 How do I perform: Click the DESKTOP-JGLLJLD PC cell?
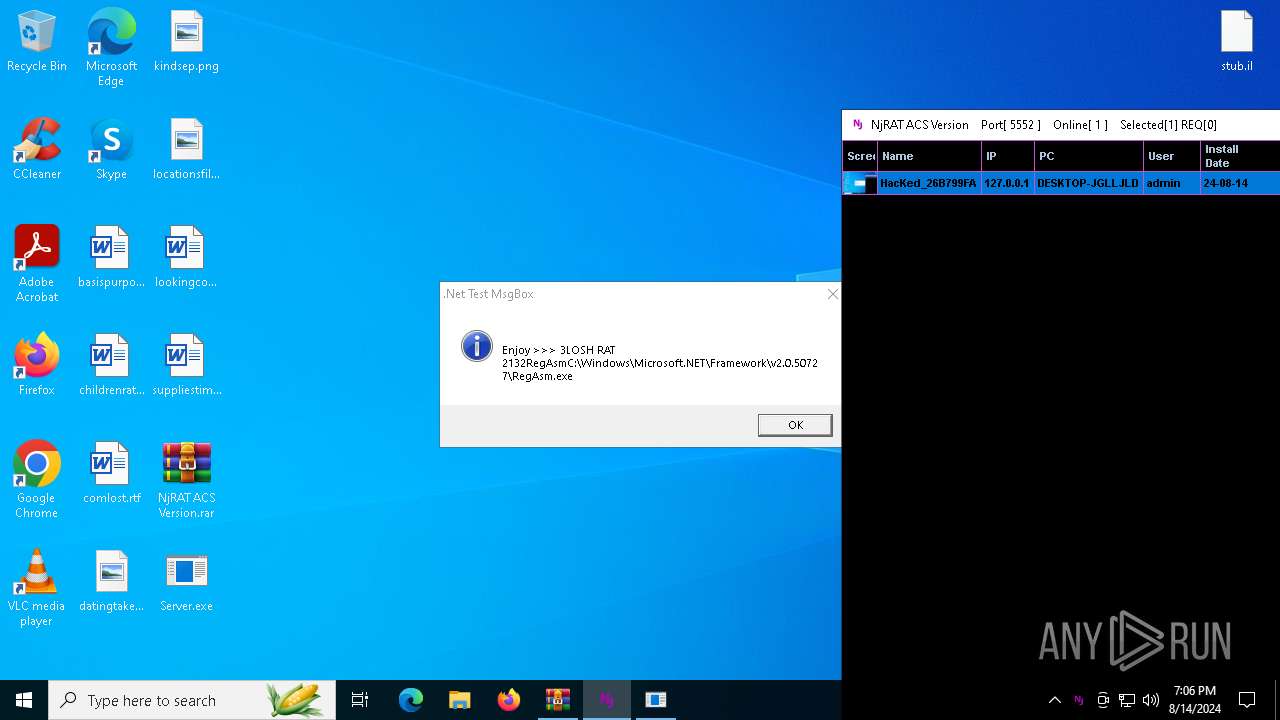click(x=1088, y=183)
